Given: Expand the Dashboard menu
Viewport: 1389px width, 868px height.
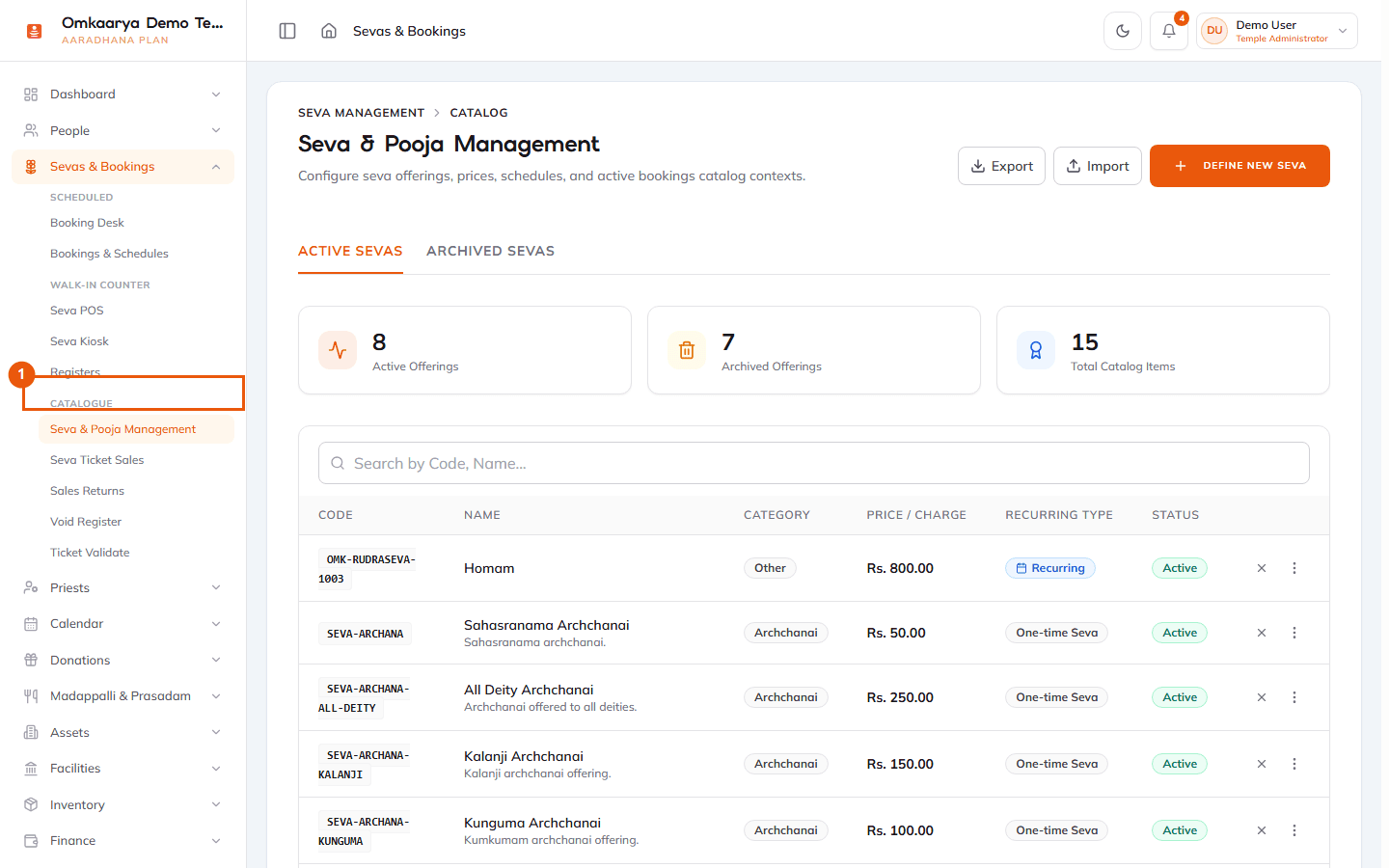Looking at the screenshot, I should coord(123,95).
